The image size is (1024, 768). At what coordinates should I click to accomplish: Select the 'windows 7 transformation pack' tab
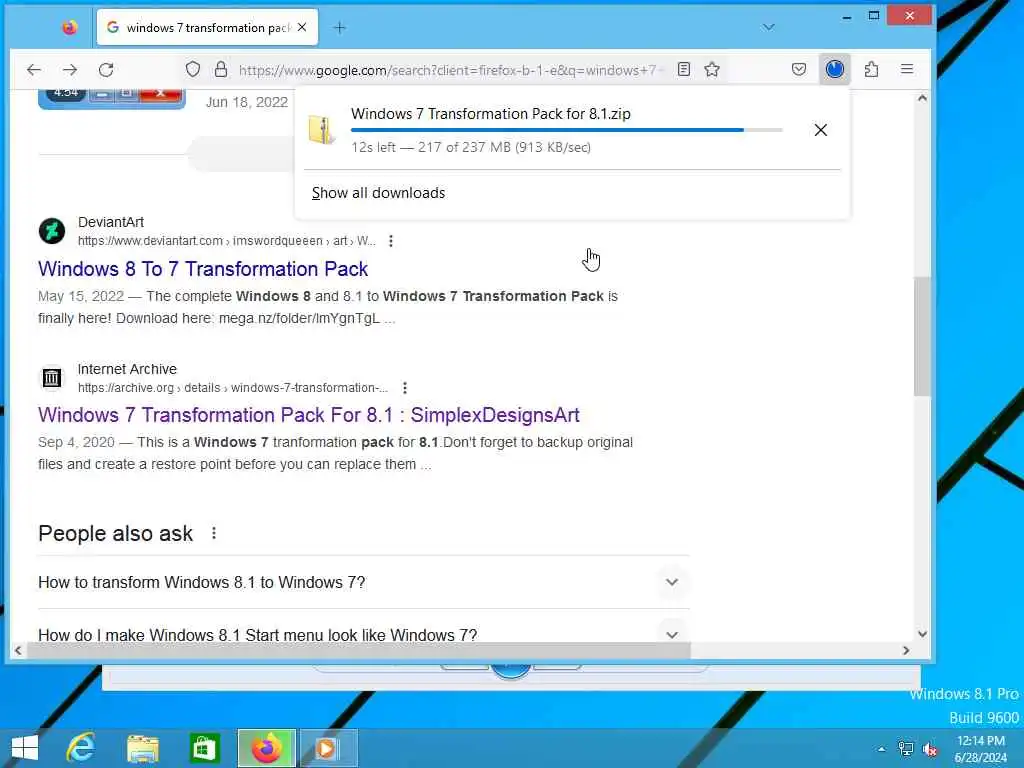207,27
